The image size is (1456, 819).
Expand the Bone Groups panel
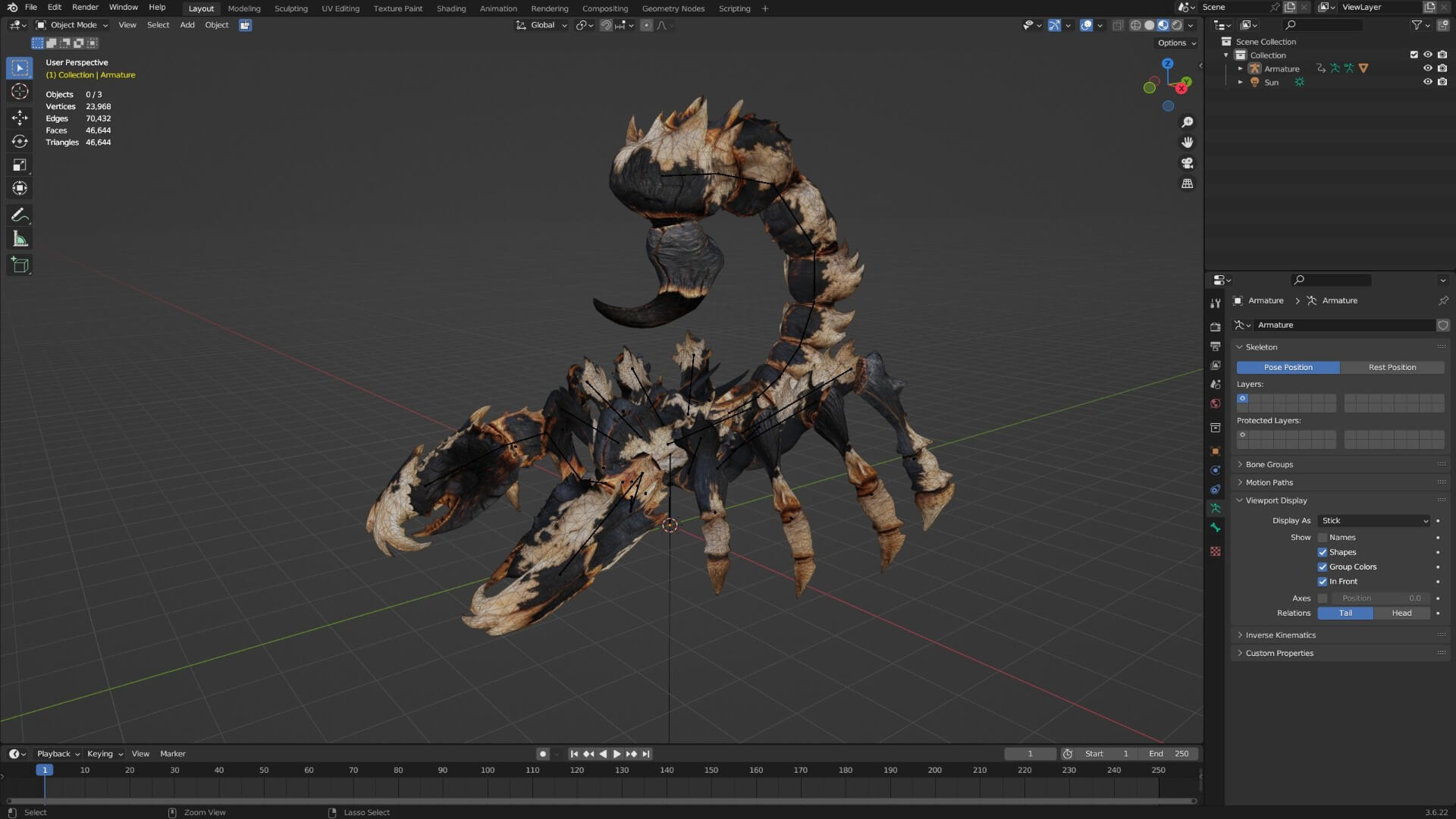[x=1269, y=465]
